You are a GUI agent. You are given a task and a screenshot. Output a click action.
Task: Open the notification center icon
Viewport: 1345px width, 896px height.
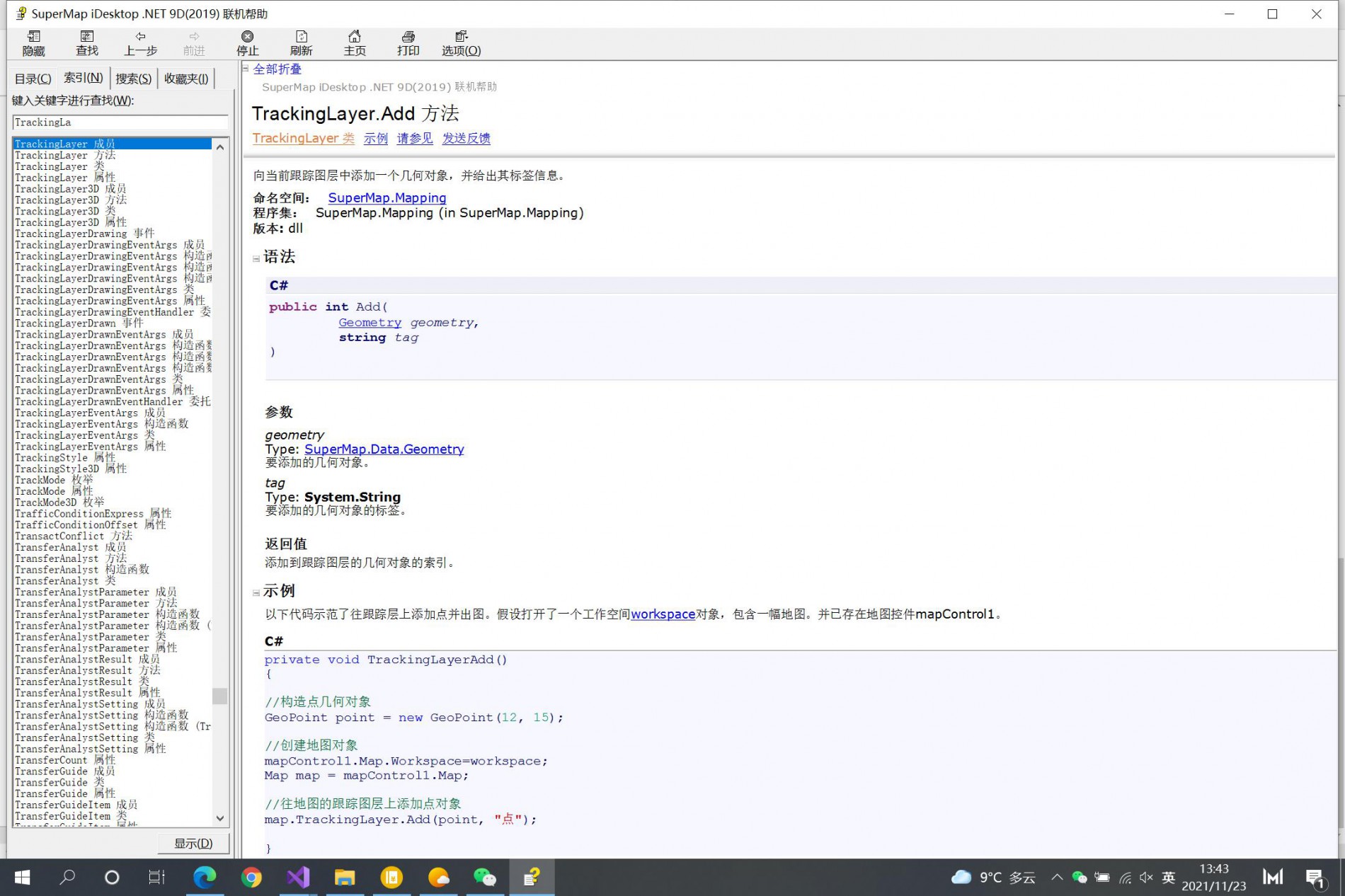pos(1315,878)
